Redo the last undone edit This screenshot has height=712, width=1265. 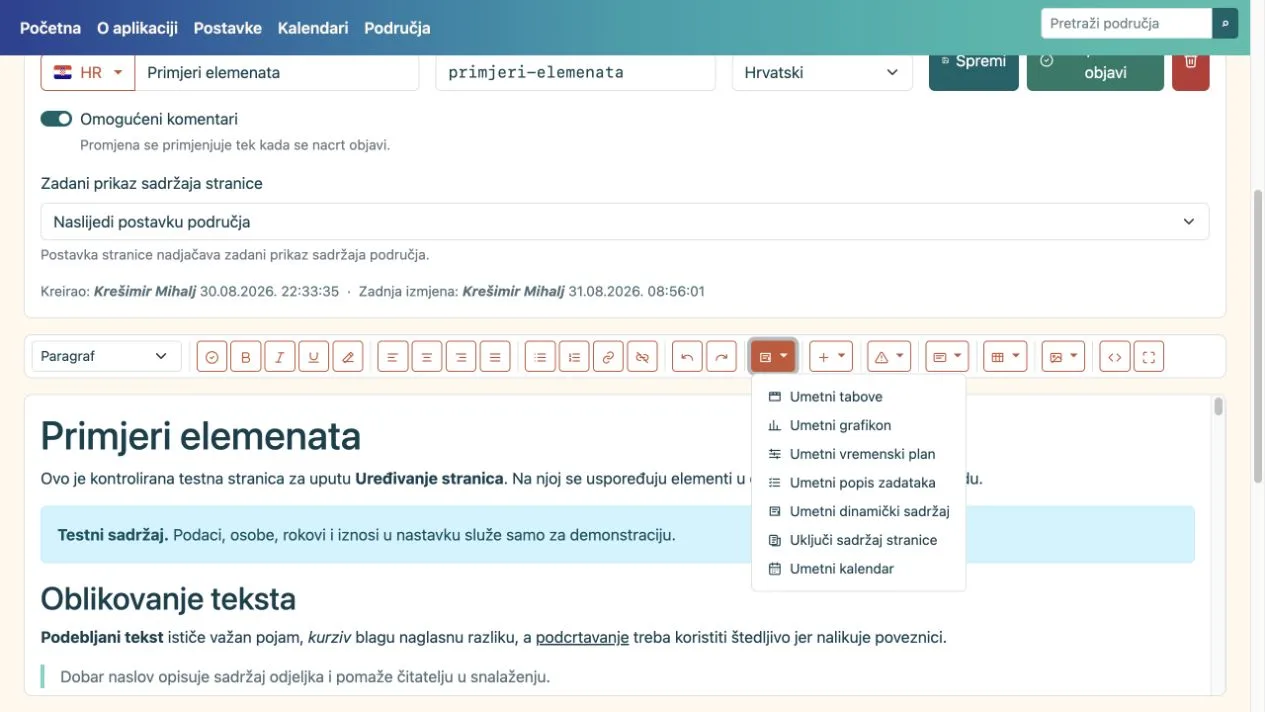tap(721, 357)
